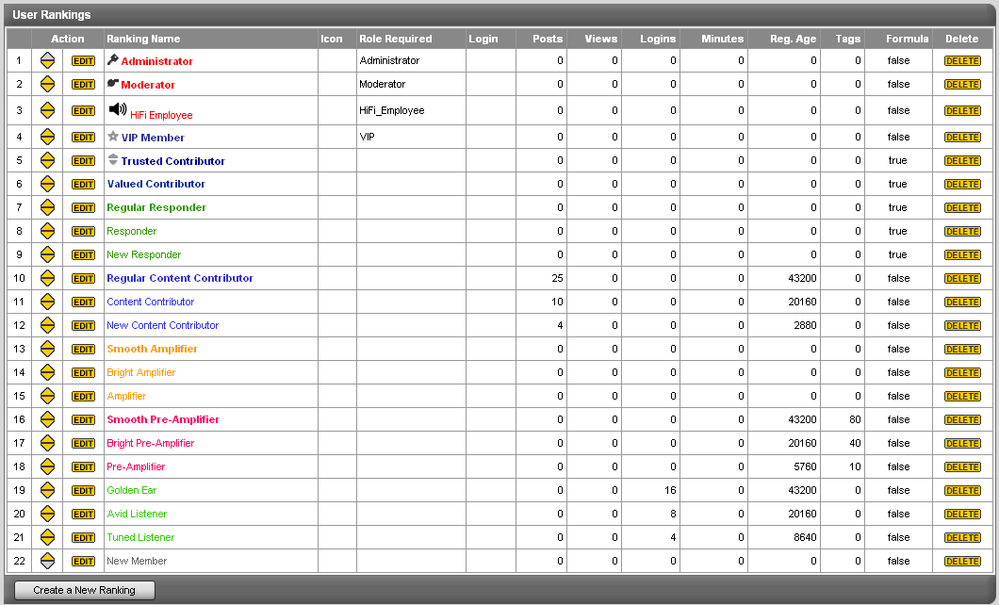Screen dimensions: 999x605
Task: Delete the Tuned Listener ranking
Action: [962, 538]
